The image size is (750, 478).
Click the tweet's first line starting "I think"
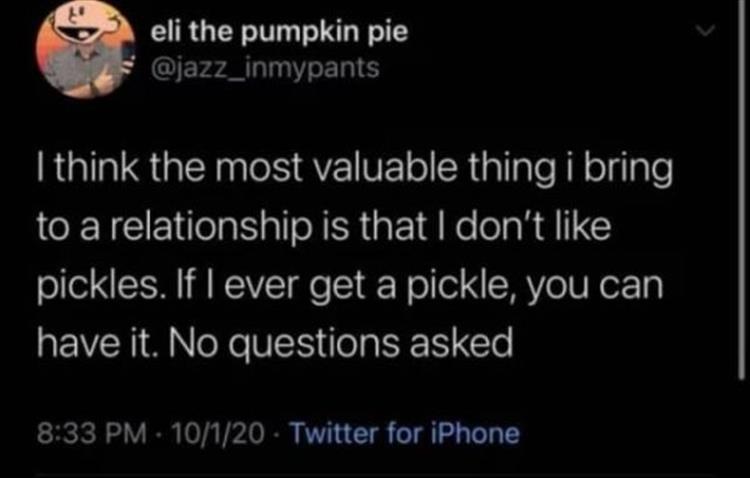point(354,171)
